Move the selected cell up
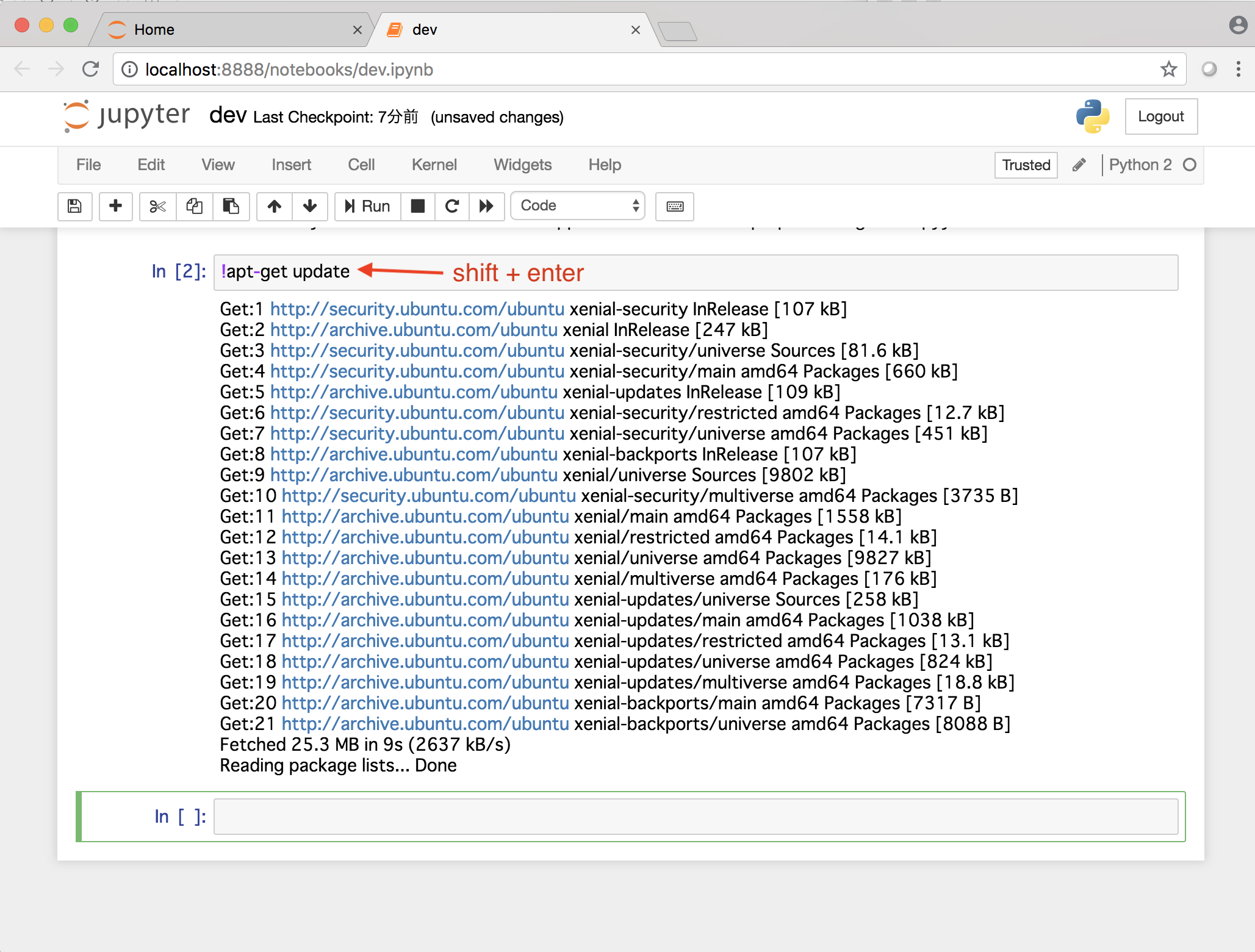1255x952 pixels. coord(274,206)
